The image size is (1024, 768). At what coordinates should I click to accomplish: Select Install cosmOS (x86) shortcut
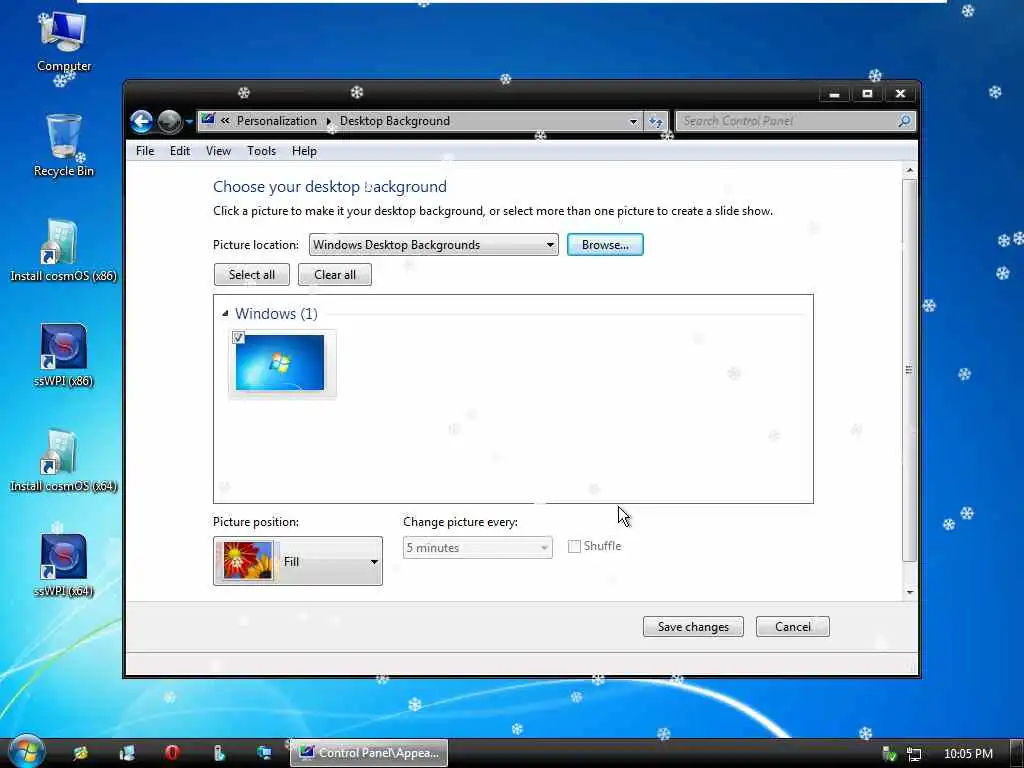[x=63, y=251]
